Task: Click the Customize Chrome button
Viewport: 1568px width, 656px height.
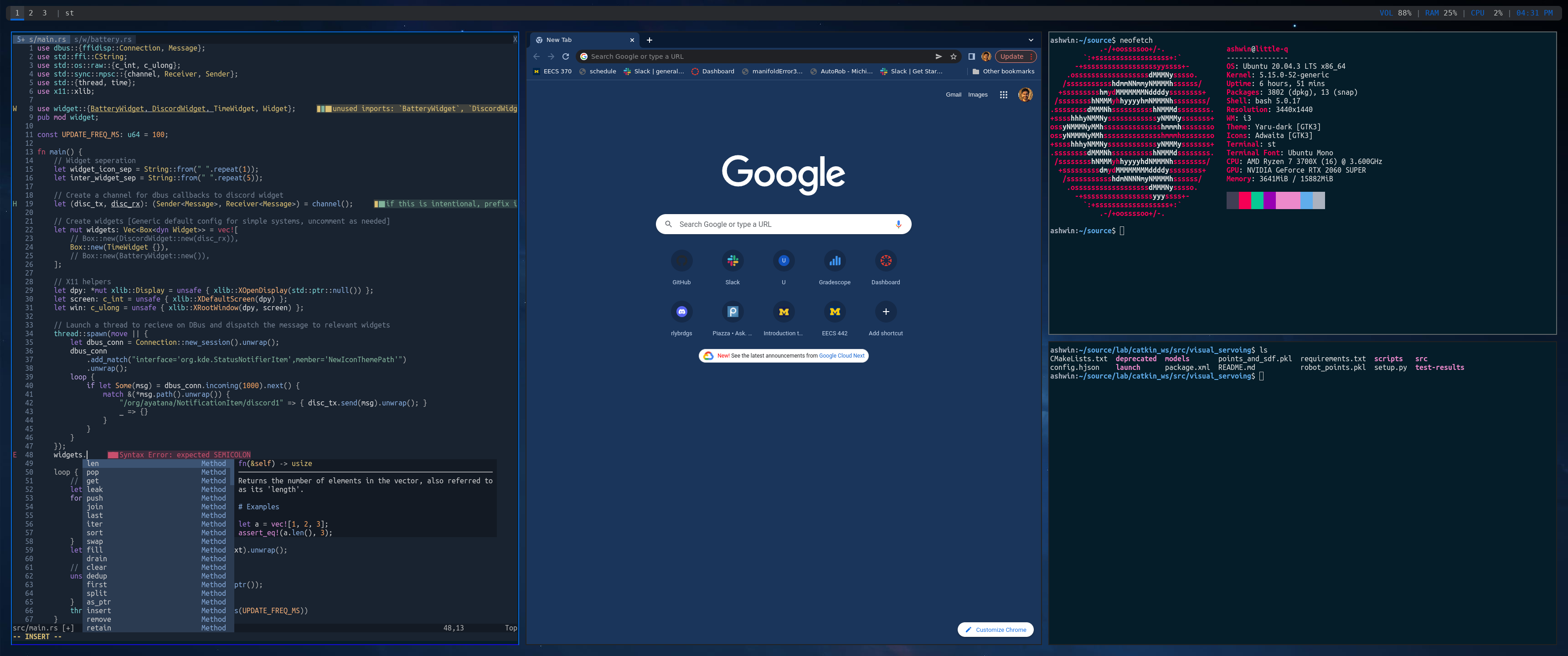Action: tap(995, 630)
